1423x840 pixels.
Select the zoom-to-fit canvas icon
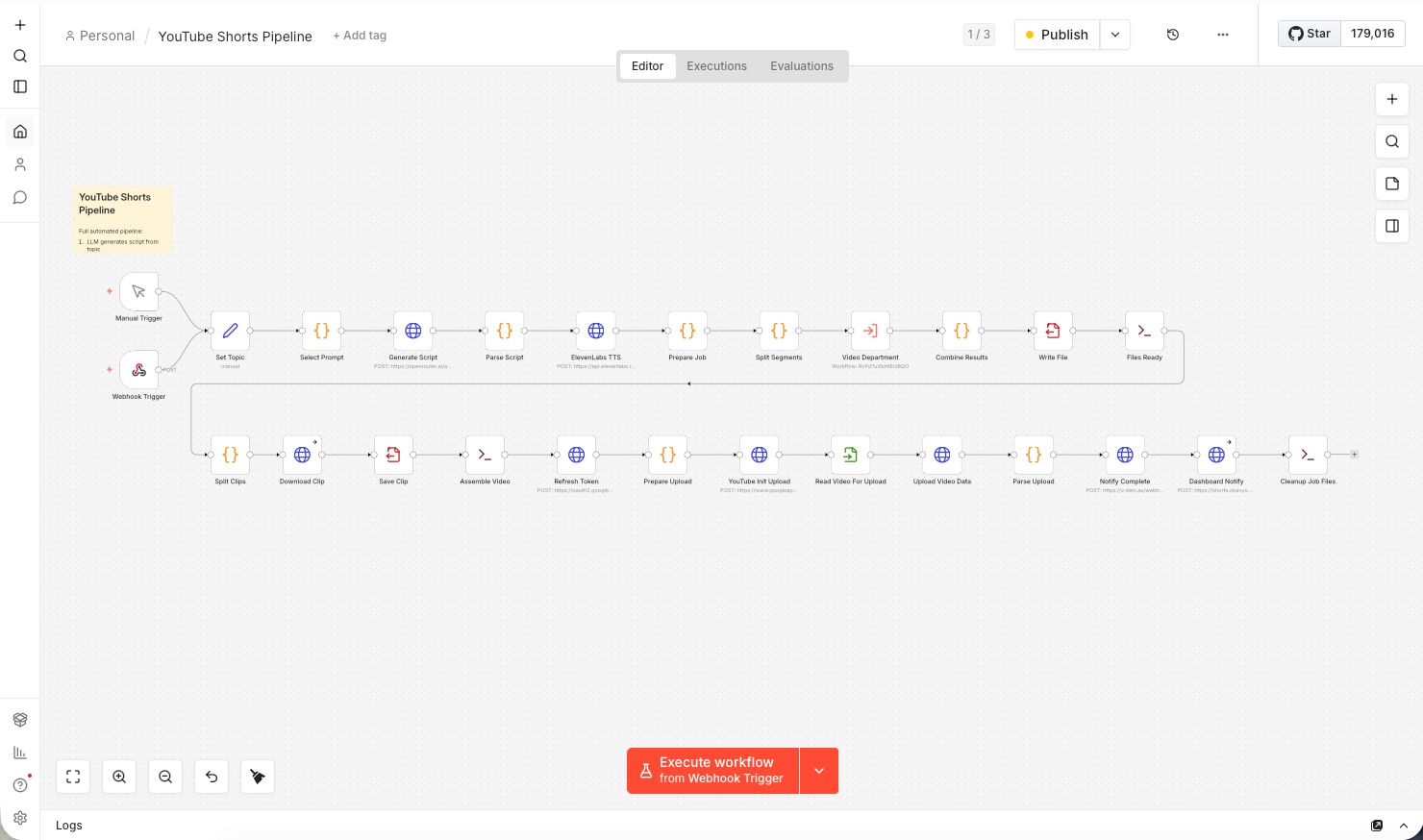(x=73, y=777)
